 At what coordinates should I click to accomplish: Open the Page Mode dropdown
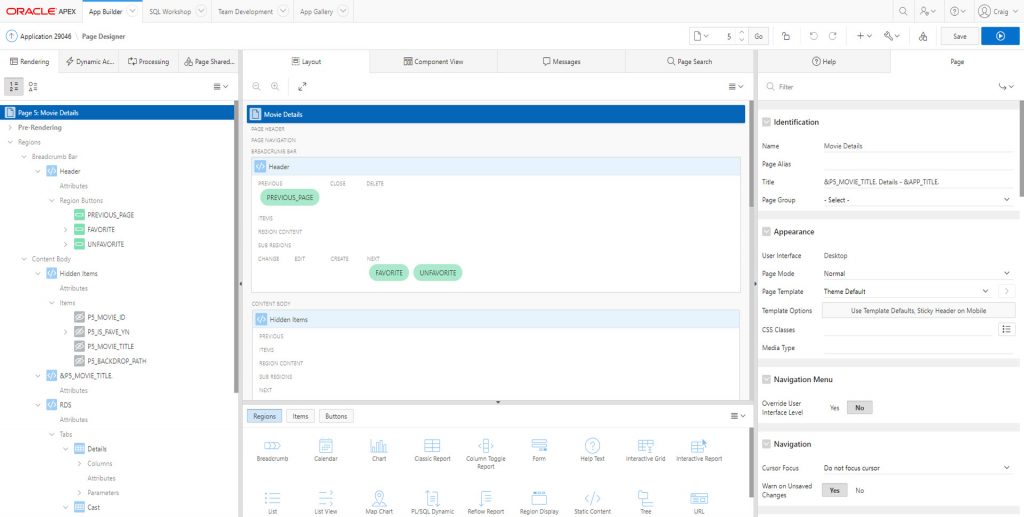(x=918, y=273)
